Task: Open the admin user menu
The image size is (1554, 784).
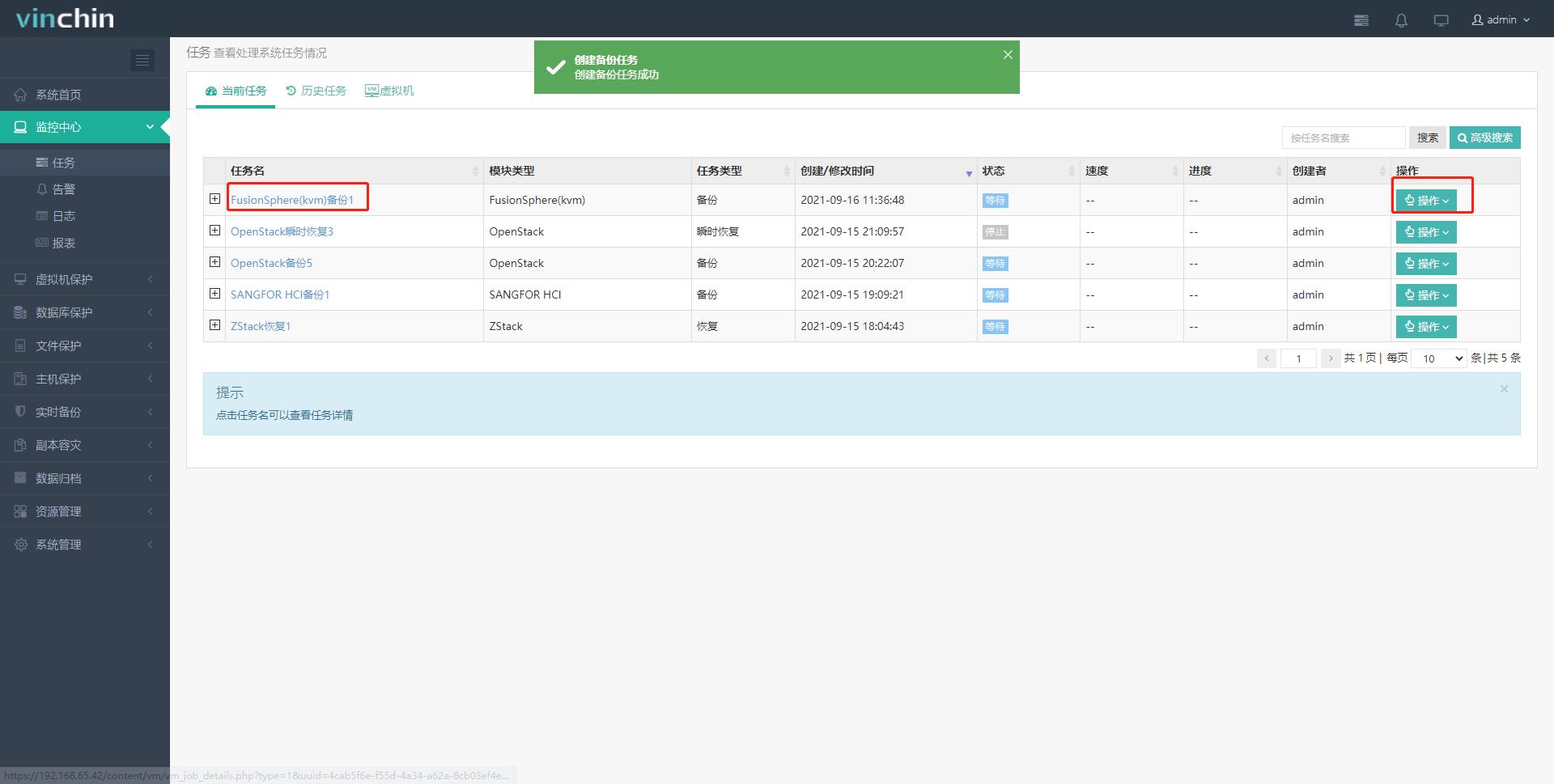Action: point(1501,20)
